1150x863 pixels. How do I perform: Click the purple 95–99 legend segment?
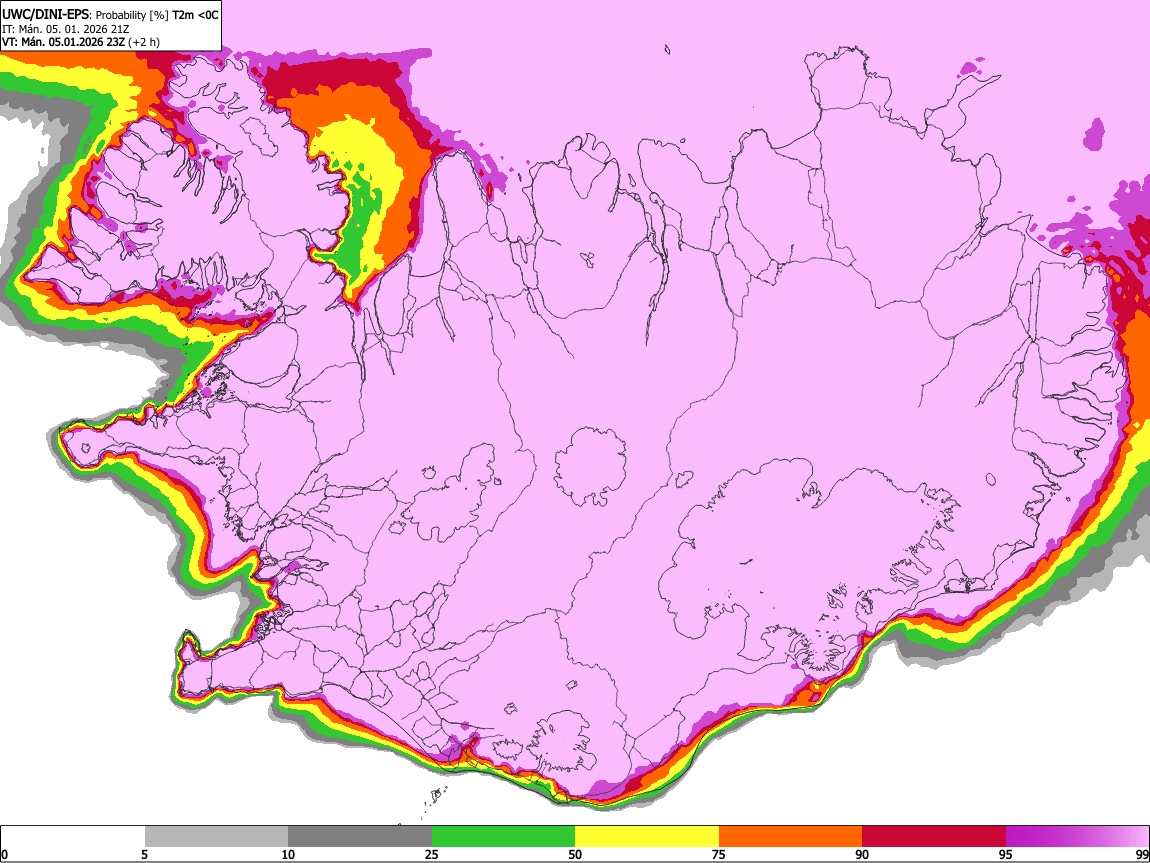1077,837
